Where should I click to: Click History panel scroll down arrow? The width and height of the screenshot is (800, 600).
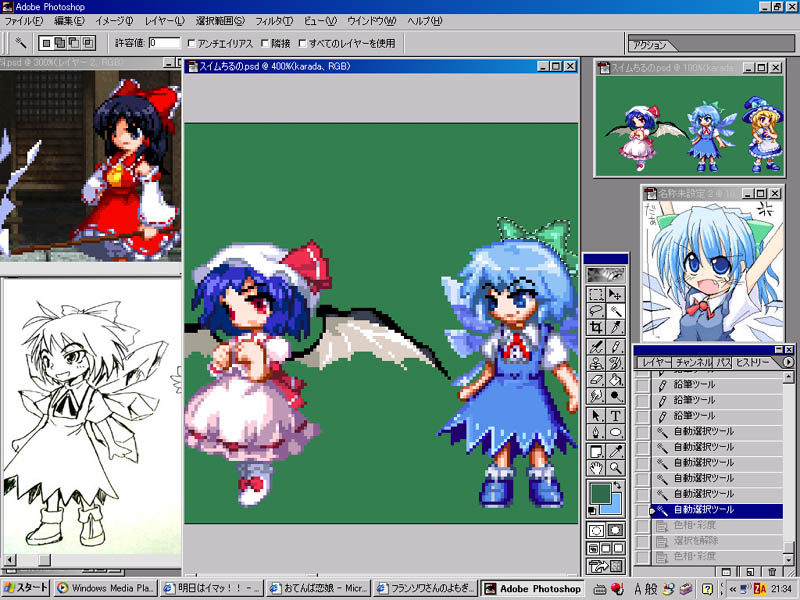click(x=788, y=560)
